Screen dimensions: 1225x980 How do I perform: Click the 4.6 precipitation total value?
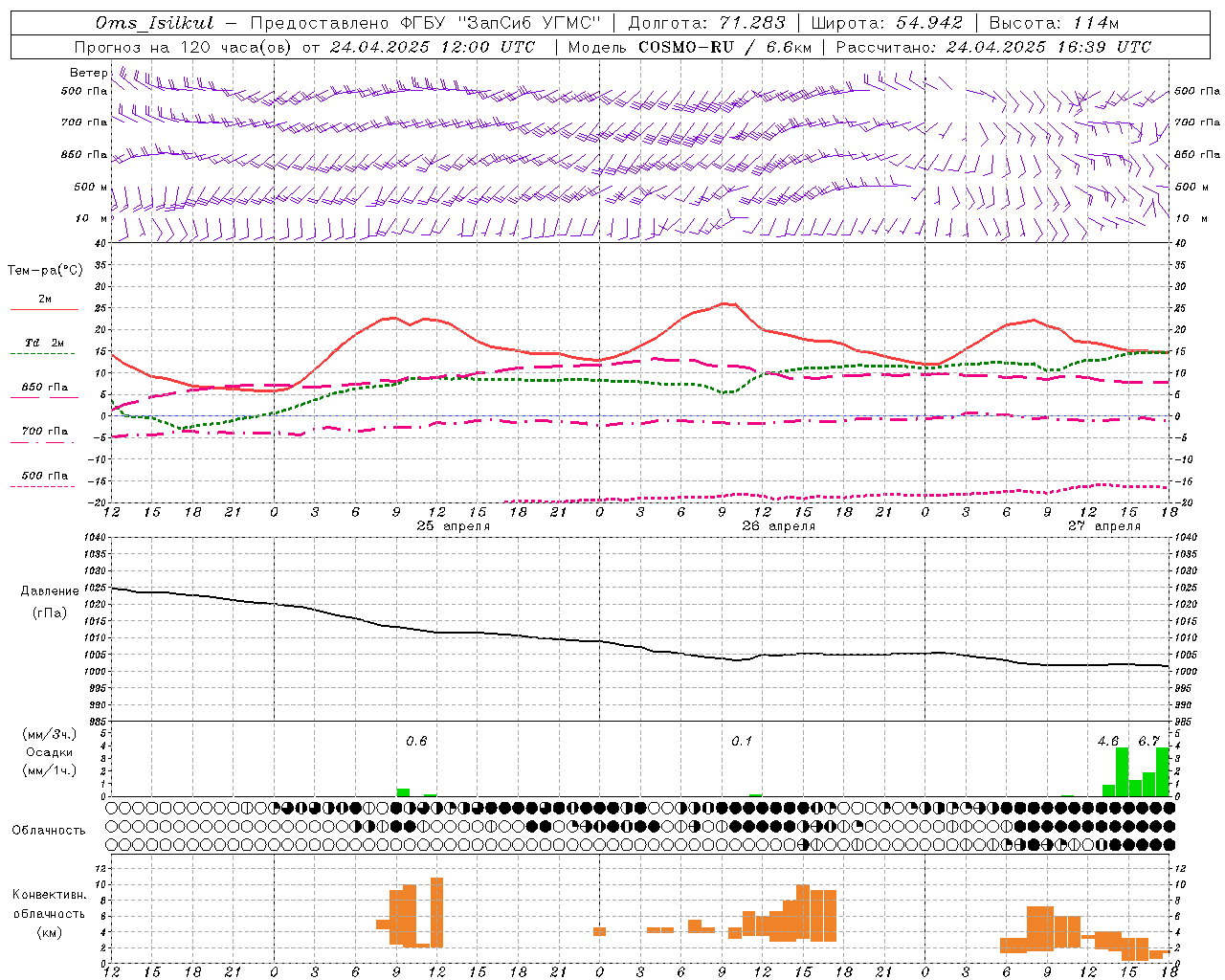tap(1108, 741)
